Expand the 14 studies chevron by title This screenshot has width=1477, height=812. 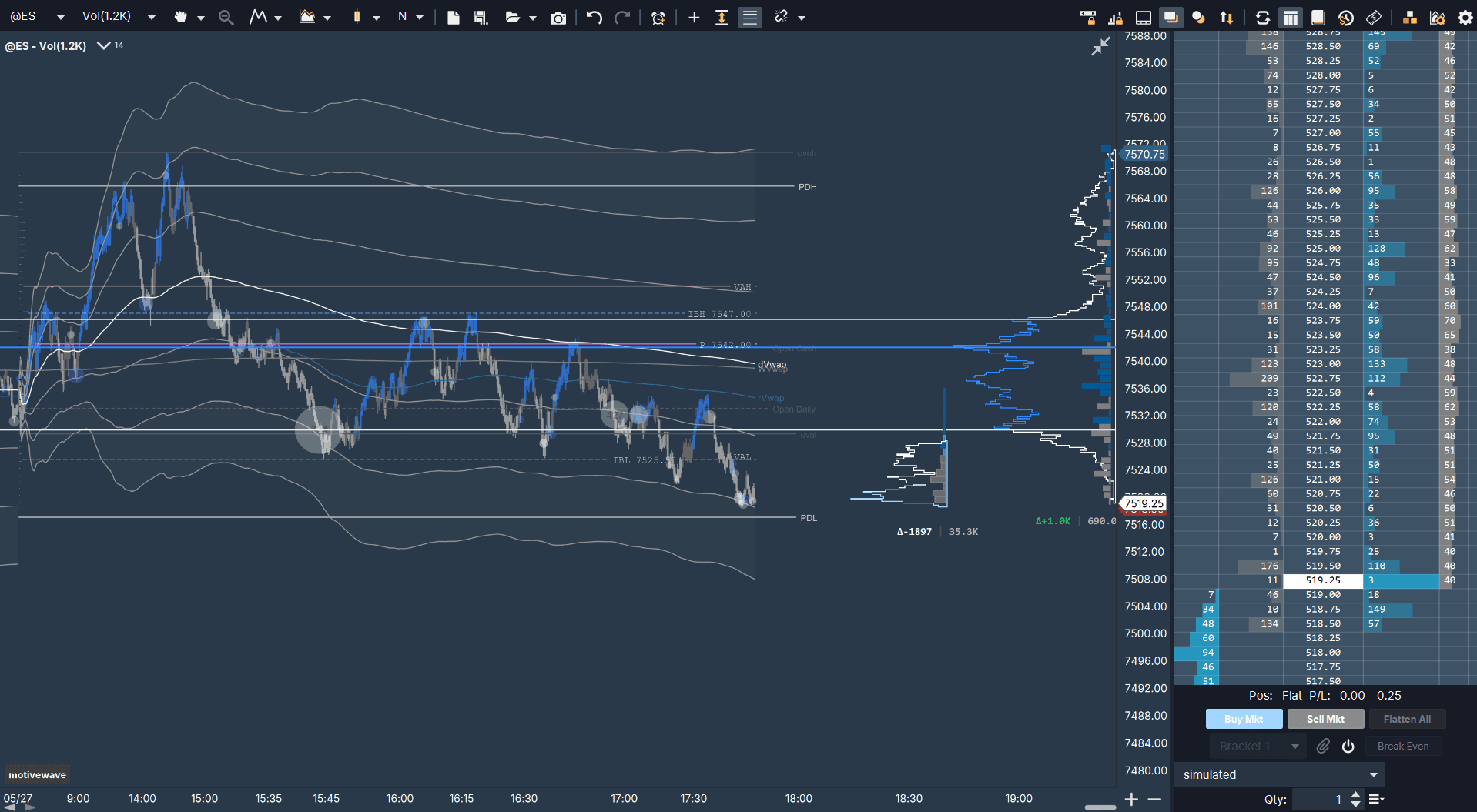tap(103, 45)
